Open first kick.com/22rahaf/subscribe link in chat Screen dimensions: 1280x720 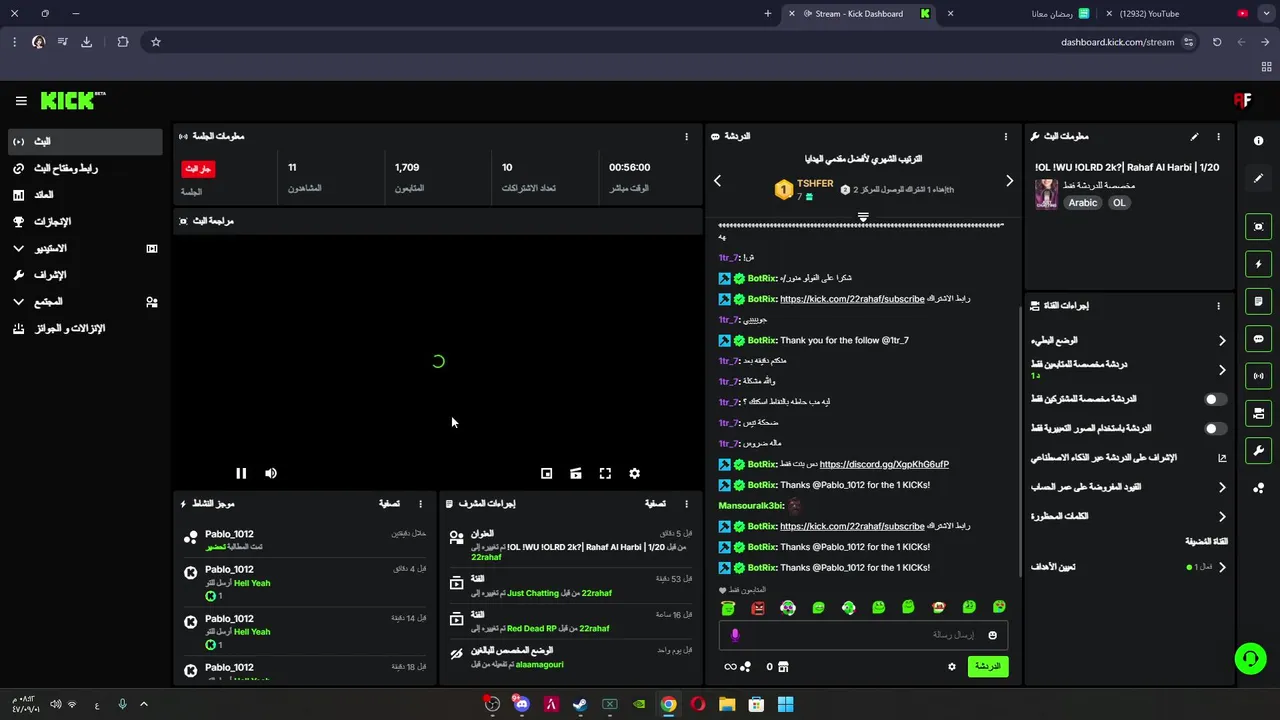coord(852,299)
